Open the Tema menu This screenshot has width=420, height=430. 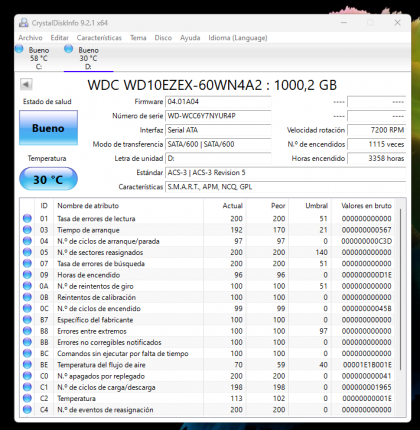point(138,38)
